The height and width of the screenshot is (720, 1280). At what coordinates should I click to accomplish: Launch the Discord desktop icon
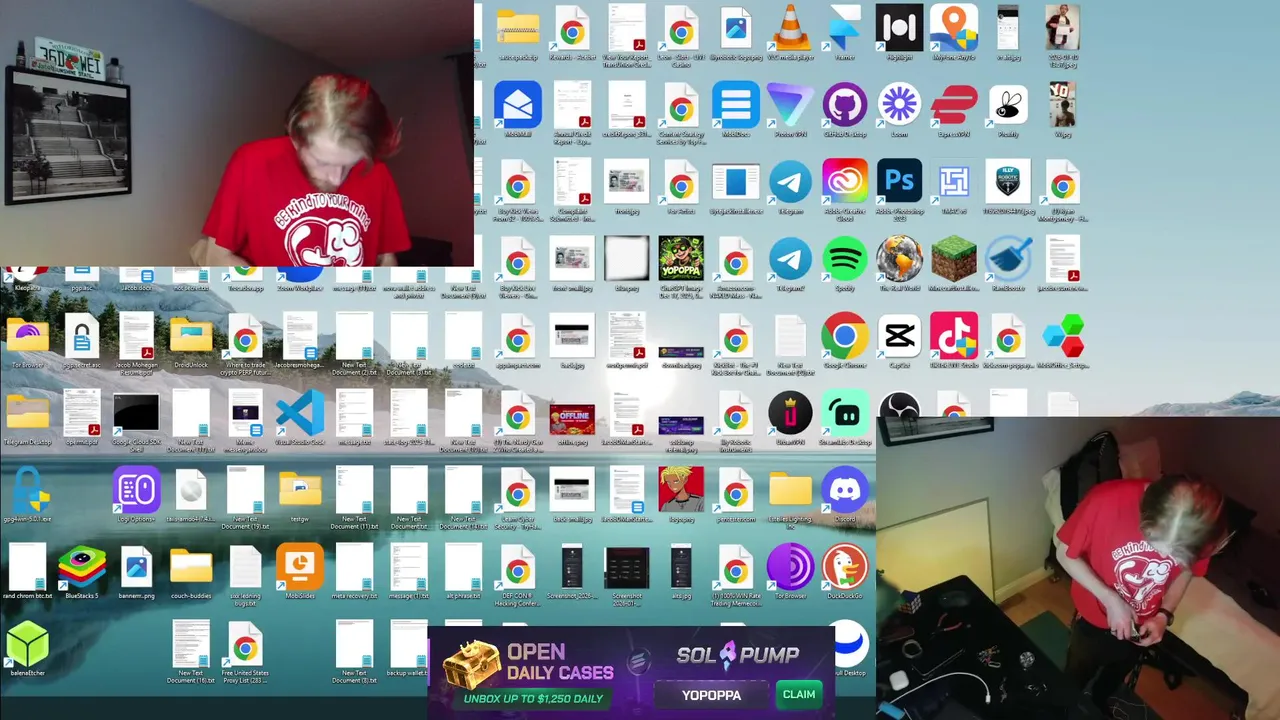pyautogui.click(x=845, y=491)
